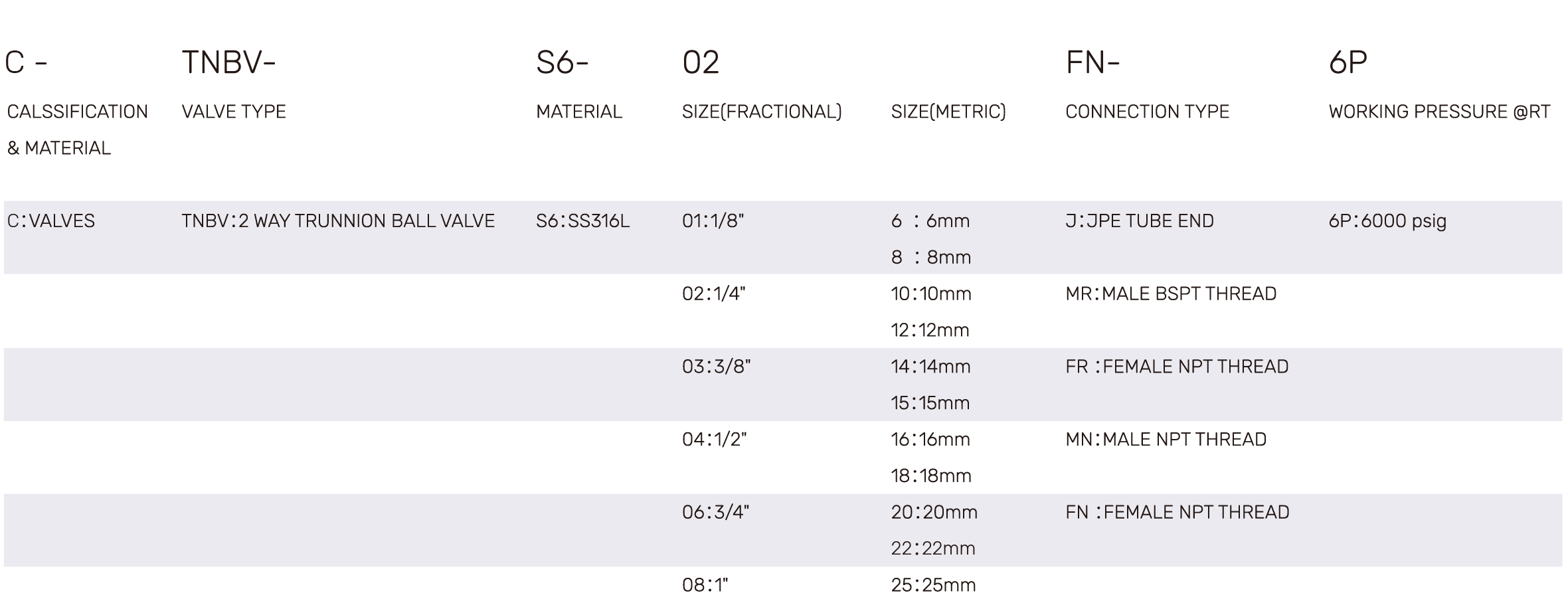Select J:JPE TUBE END connection
This screenshot has height=613, width=1568.
pos(1140,220)
